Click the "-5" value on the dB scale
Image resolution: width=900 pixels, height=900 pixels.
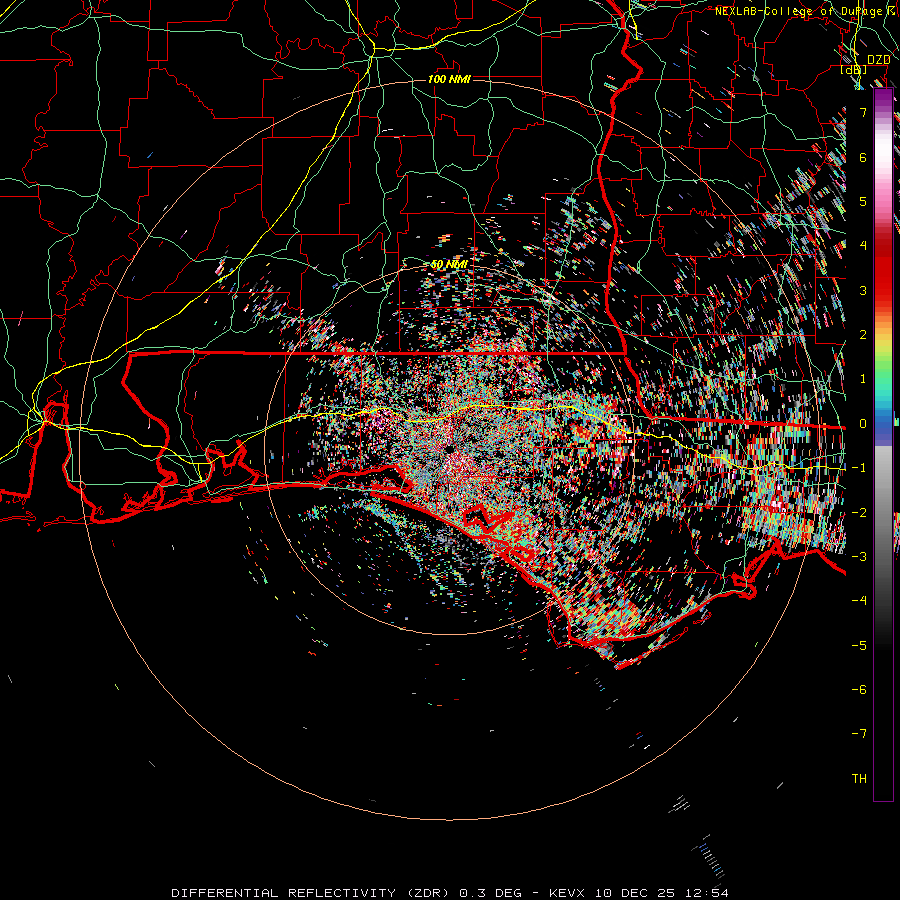coord(859,646)
